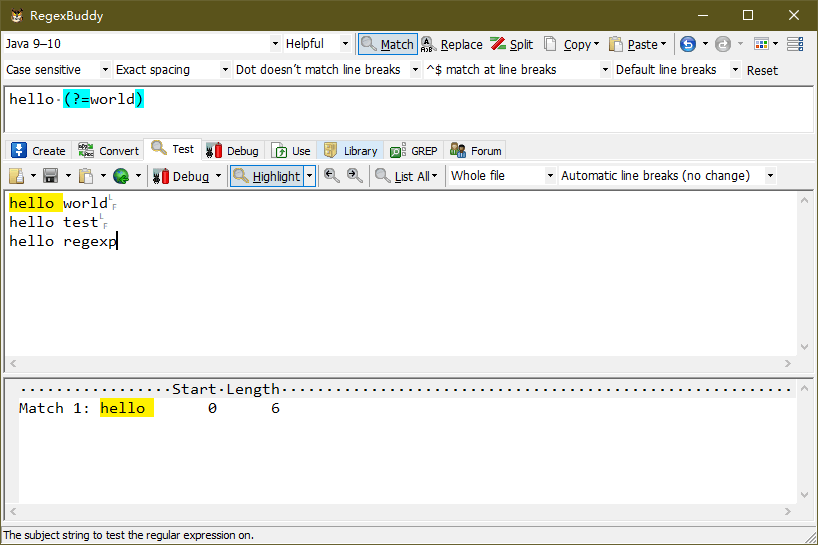Click the Match 1 result row
818x545 pixels.
(x=149, y=408)
